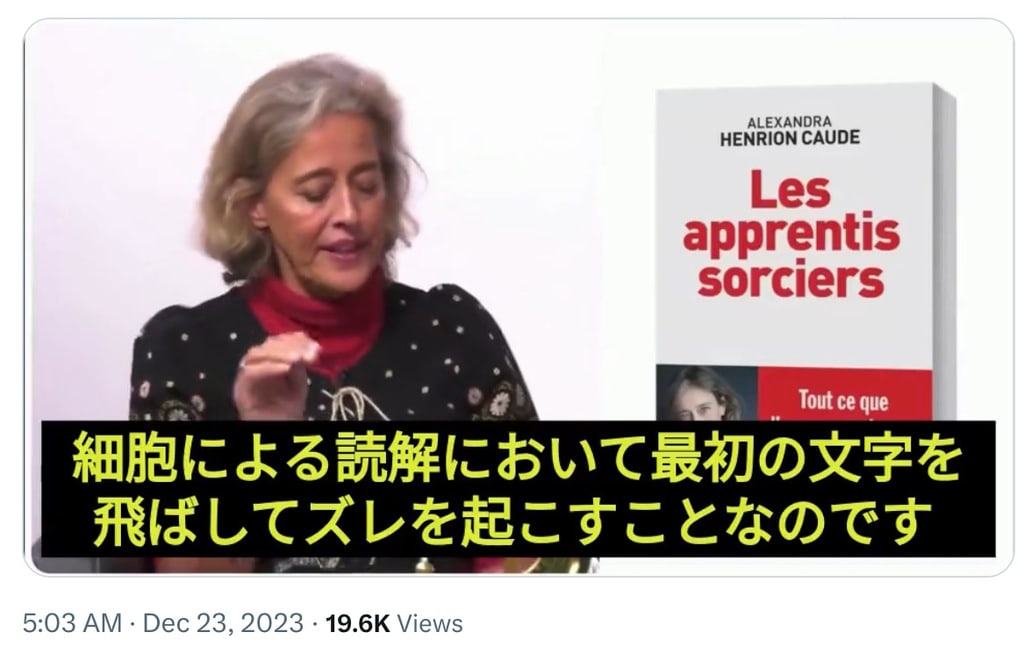The width and height of the screenshot is (1024, 654).
Task: Click the word 'Les' on book cover
Action: pyautogui.click(x=790, y=189)
